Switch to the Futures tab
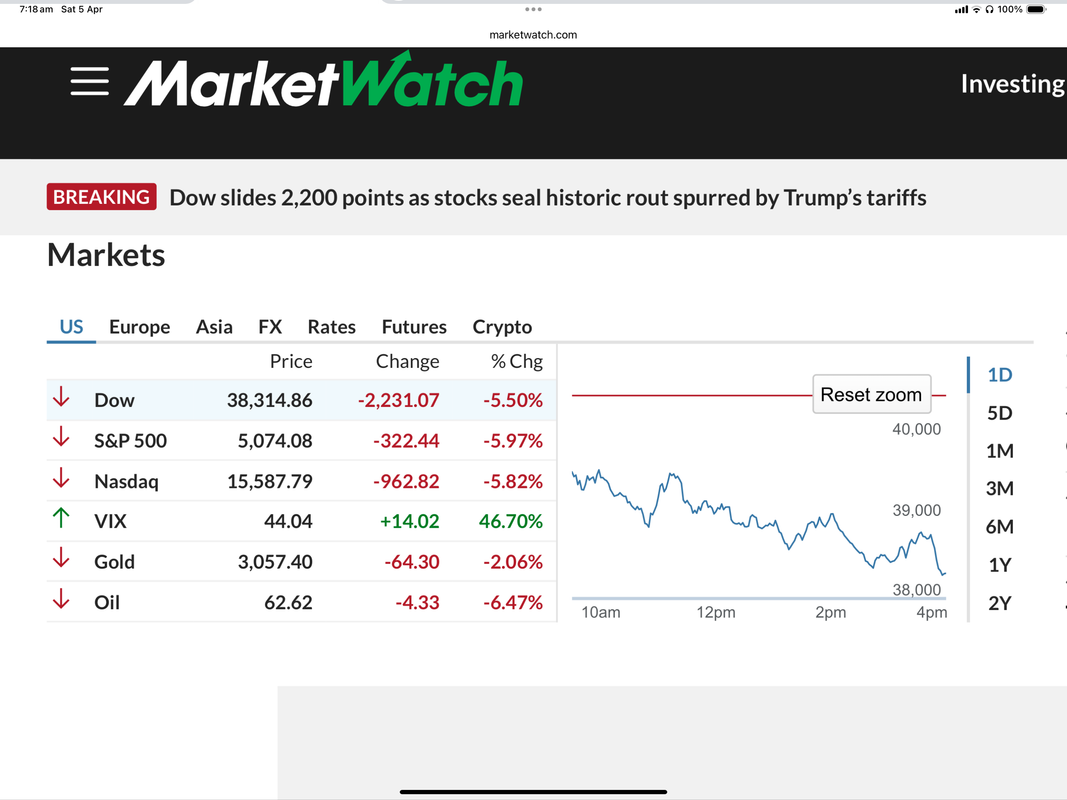Viewport: 1067px width, 800px height. pos(414,327)
